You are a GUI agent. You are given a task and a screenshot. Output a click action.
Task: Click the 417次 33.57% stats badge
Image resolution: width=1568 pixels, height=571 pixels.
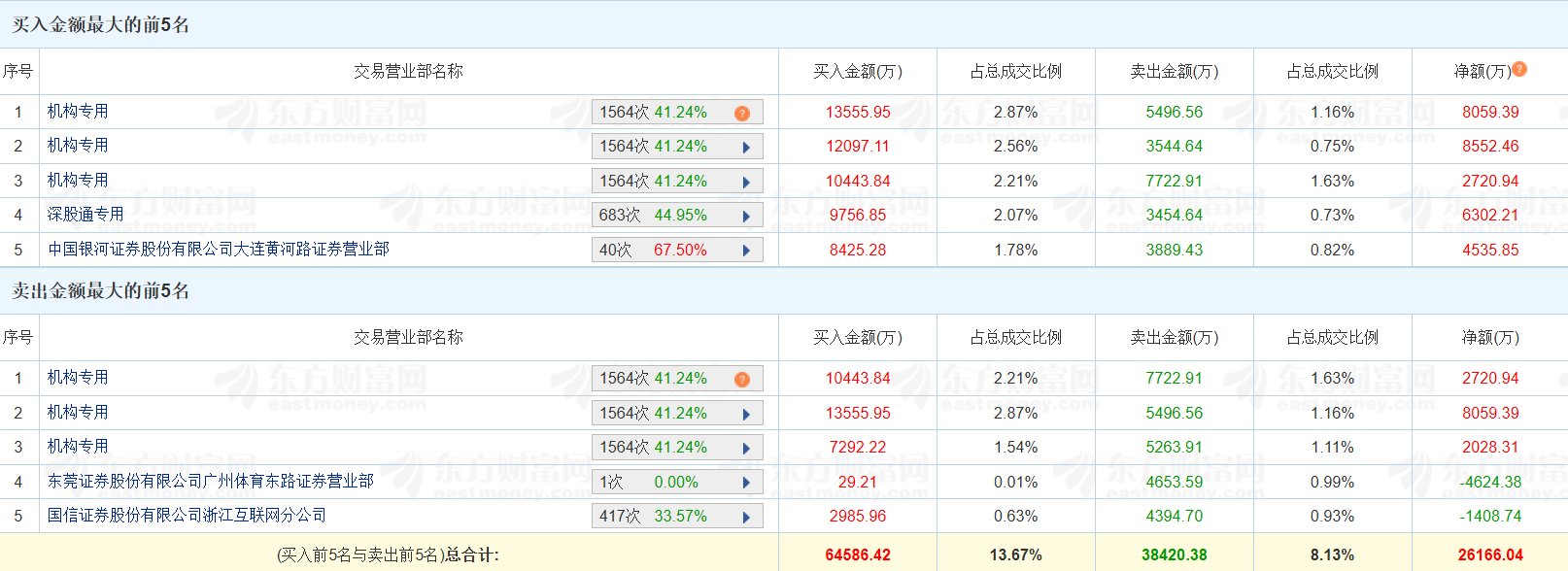[x=653, y=516]
